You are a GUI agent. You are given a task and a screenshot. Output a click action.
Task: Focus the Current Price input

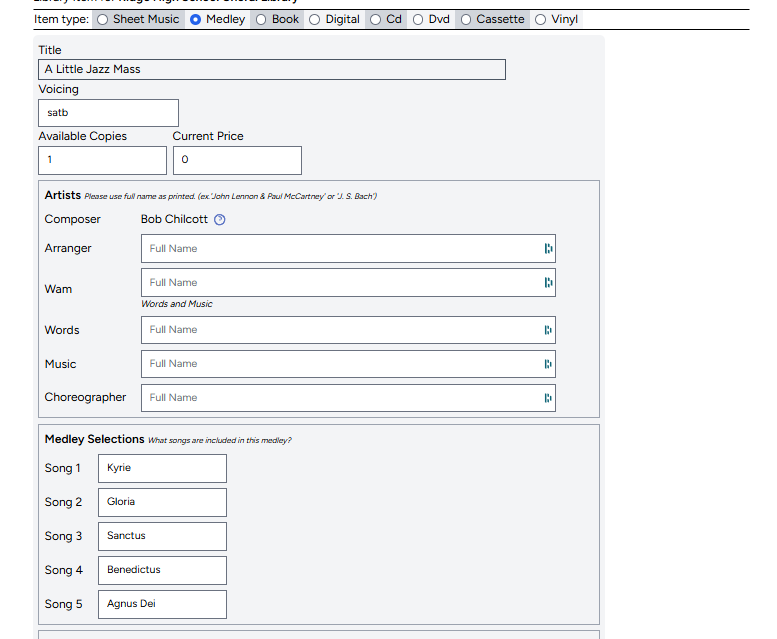click(237, 160)
